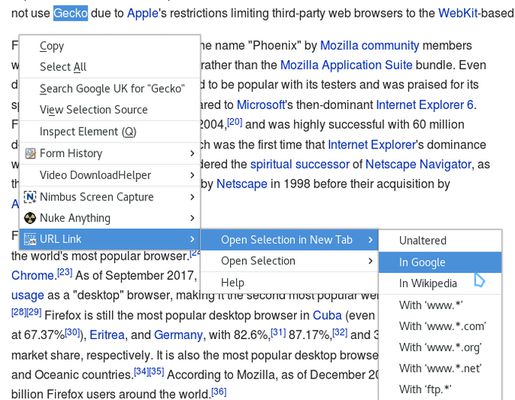Open citation [20] reference
The image size is (515, 400).
pyautogui.click(x=235, y=122)
